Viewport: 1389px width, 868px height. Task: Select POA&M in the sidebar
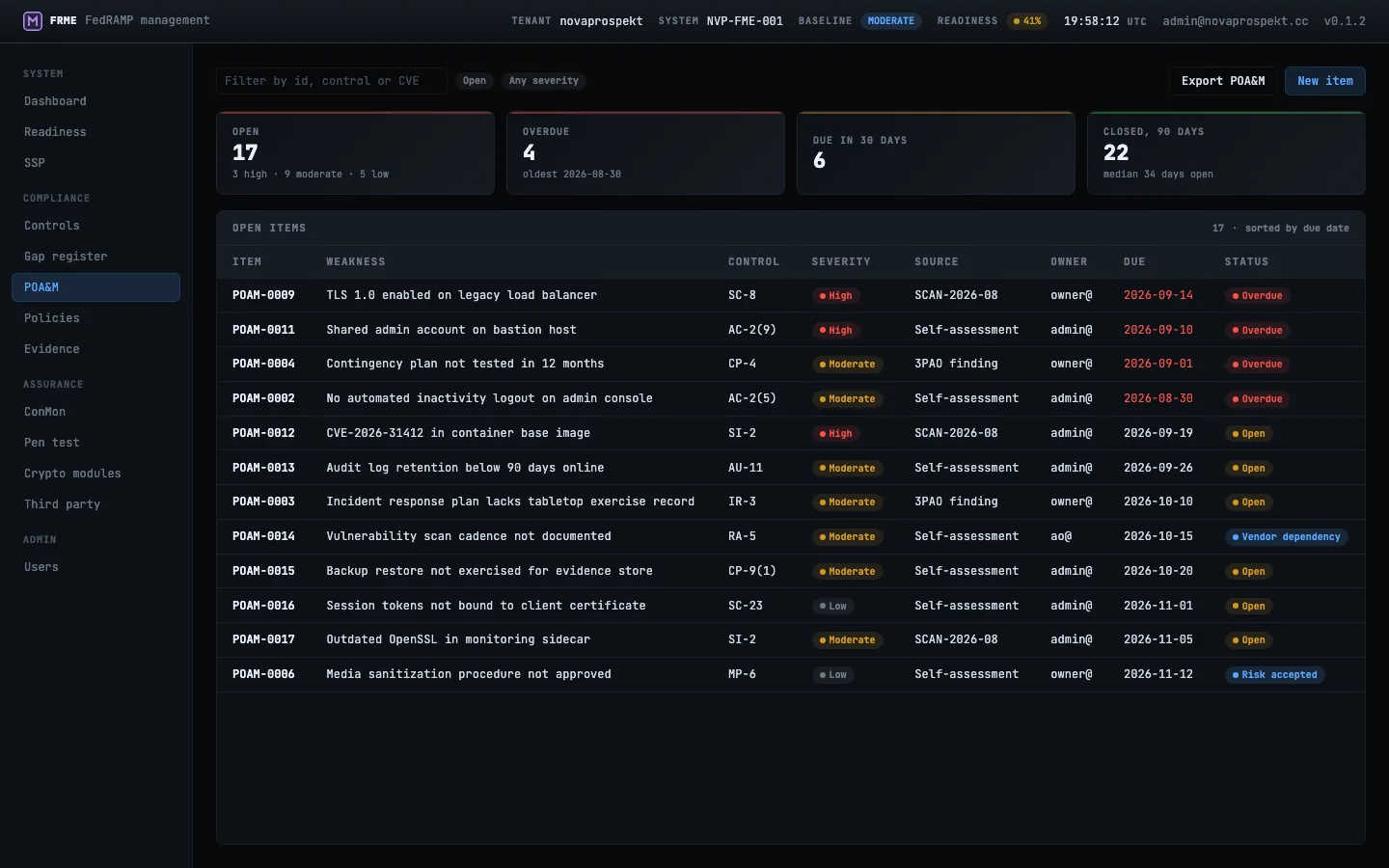point(95,287)
